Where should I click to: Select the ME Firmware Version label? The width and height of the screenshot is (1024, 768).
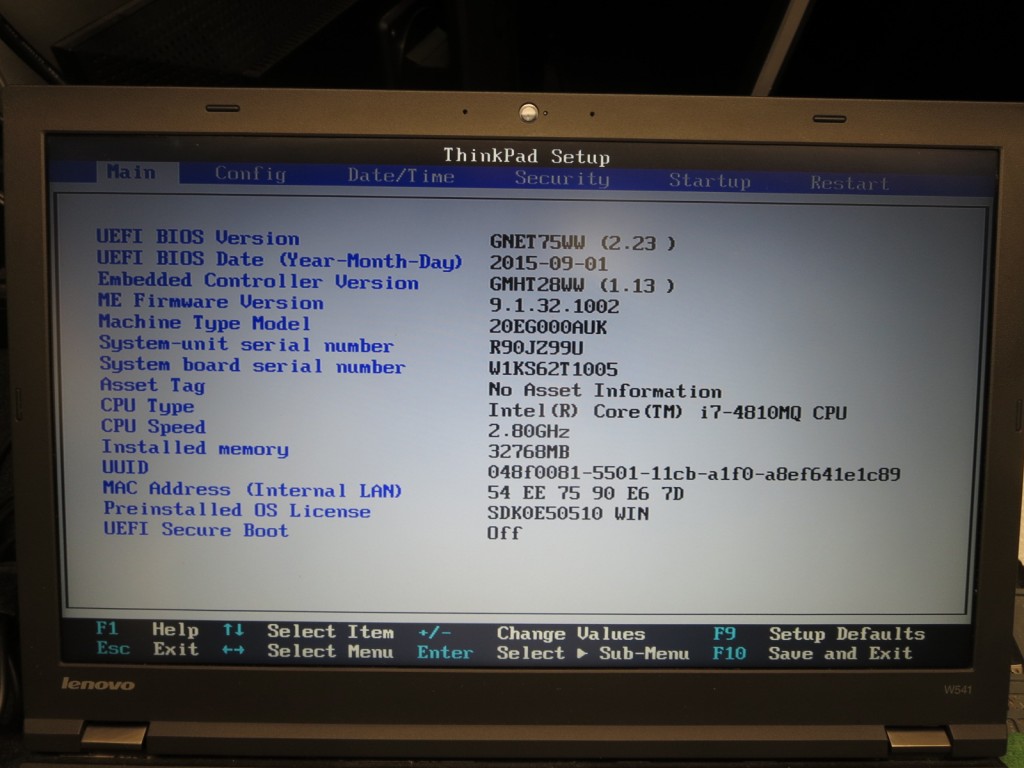[211, 301]
